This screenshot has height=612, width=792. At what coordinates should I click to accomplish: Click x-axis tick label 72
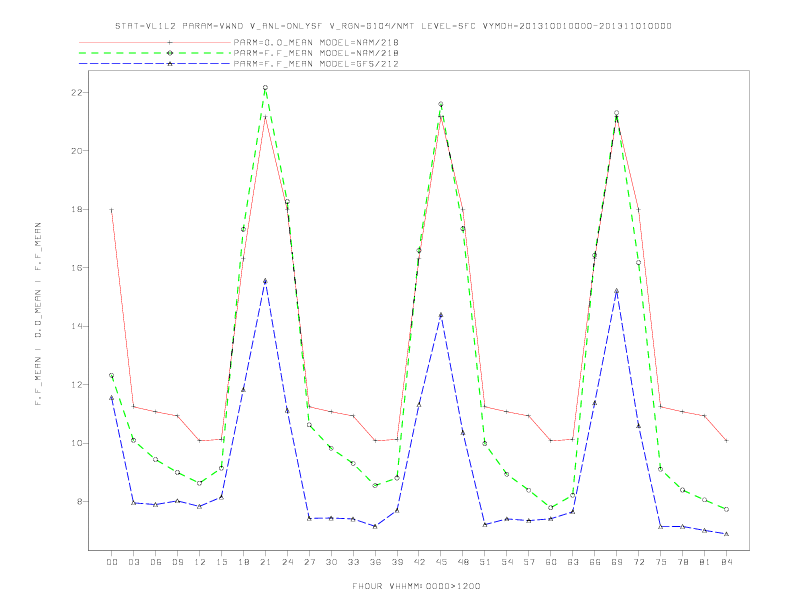point(639,562)
